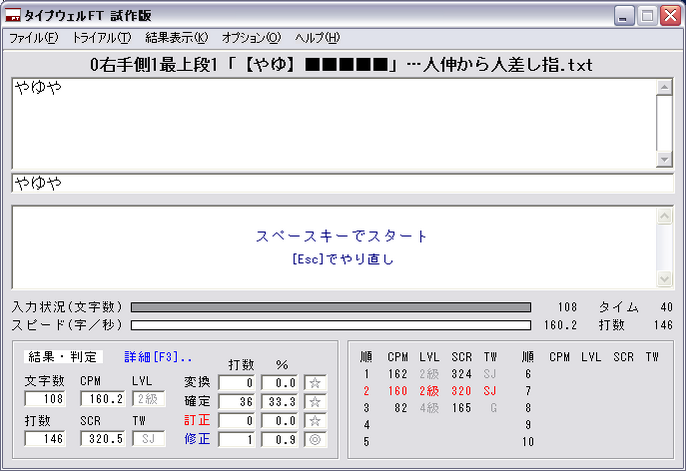Click the TW field showing SJ
The image size is (686, 471).
[149, 439]
